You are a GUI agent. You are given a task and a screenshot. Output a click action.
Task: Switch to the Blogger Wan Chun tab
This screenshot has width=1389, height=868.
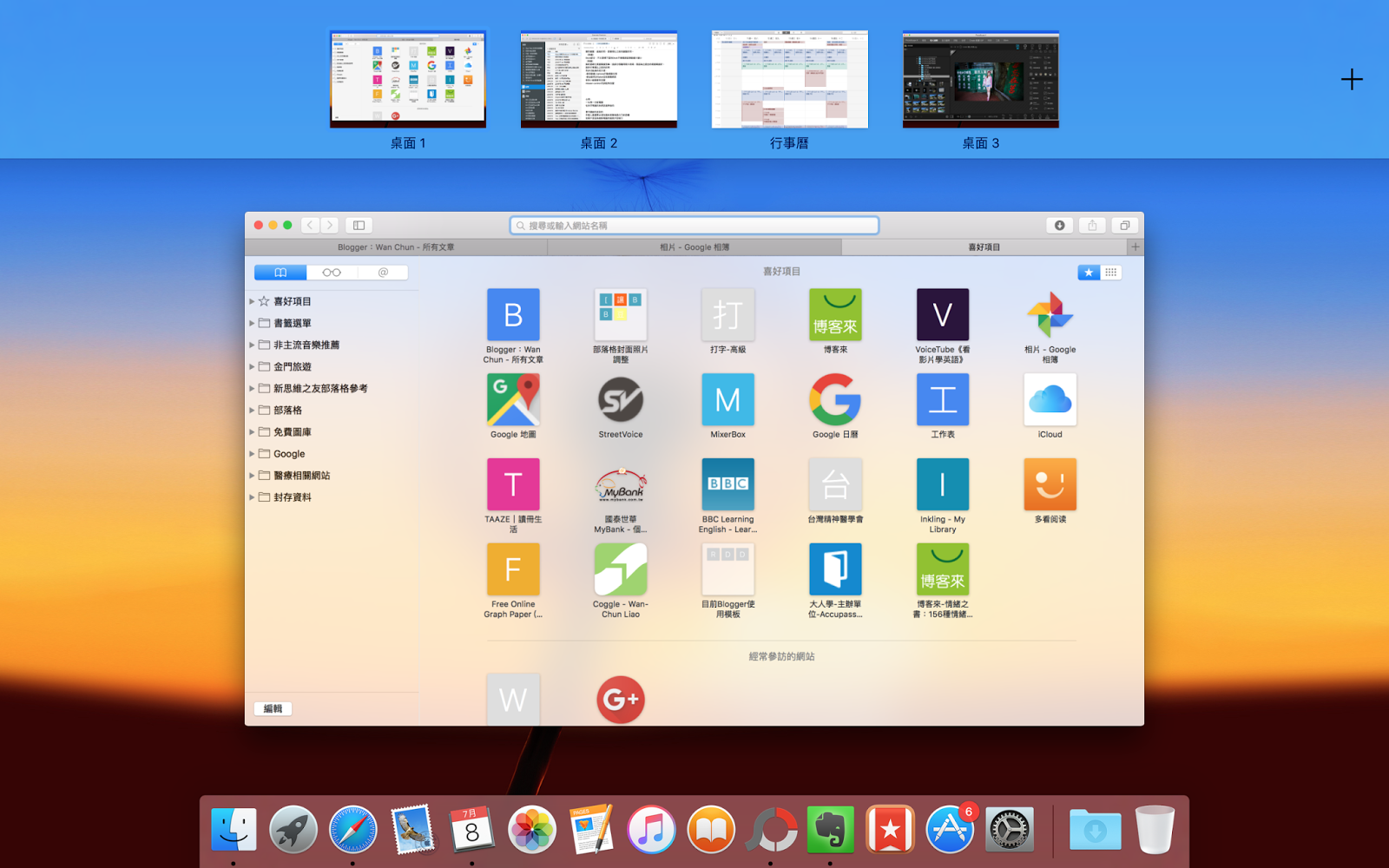[x=396, y=247]
